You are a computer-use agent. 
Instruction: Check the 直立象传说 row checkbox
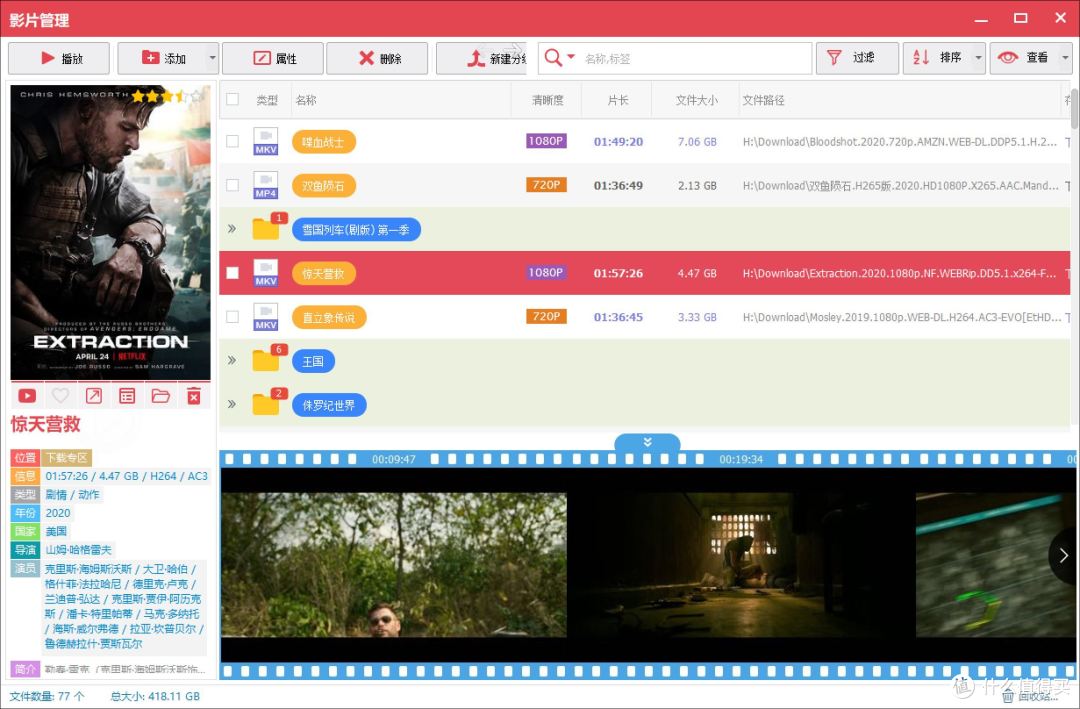233,317
